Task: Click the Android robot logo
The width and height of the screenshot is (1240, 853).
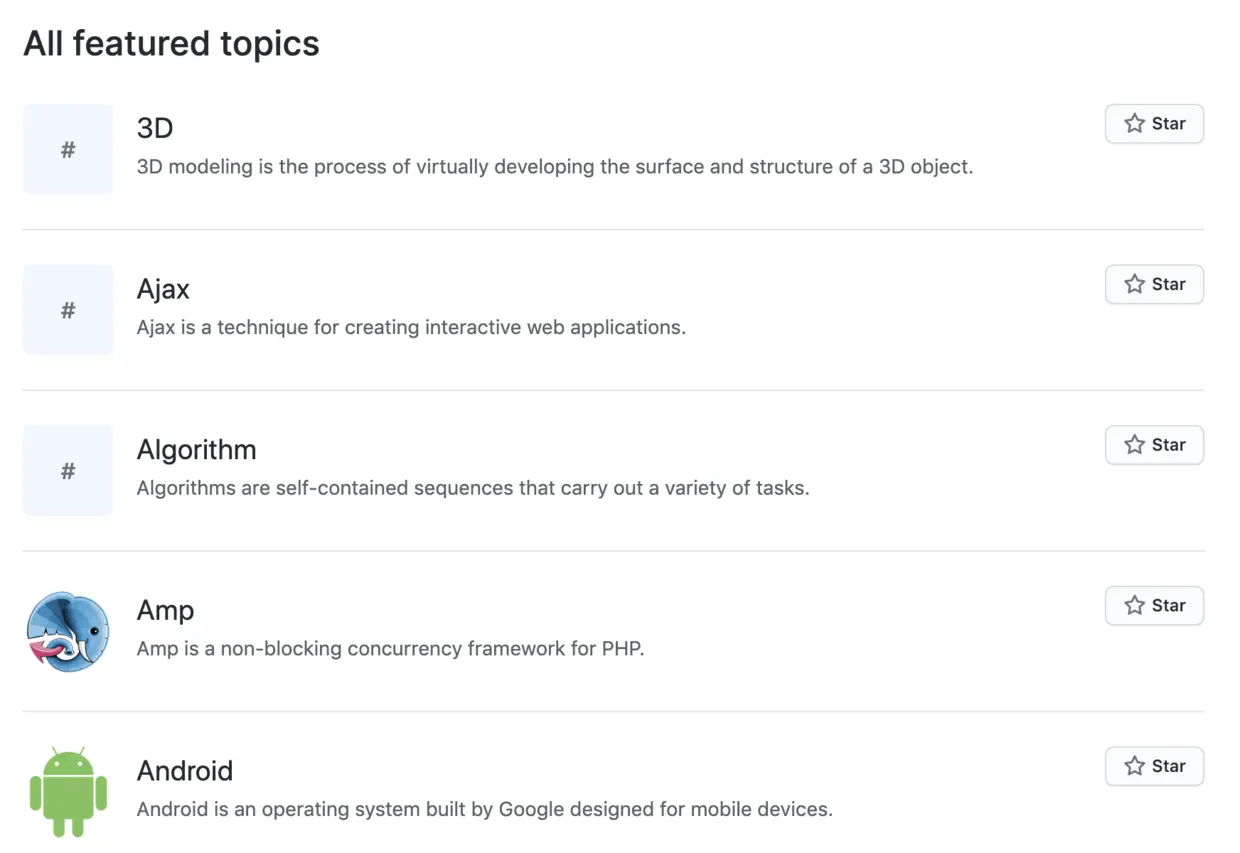Action: click(x=68, y=792)
